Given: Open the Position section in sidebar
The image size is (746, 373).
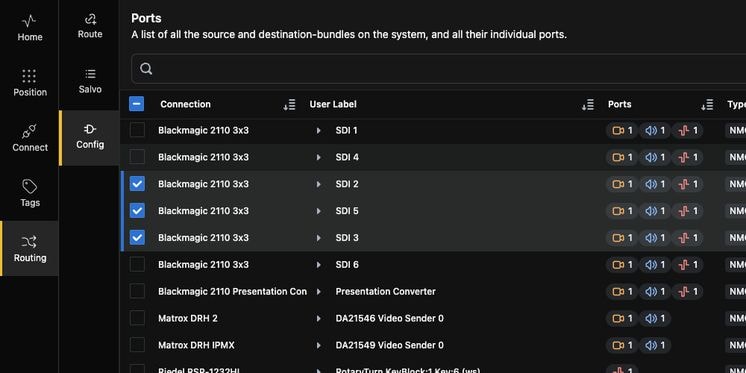Looking at the screenshot, I should (29, 83).
